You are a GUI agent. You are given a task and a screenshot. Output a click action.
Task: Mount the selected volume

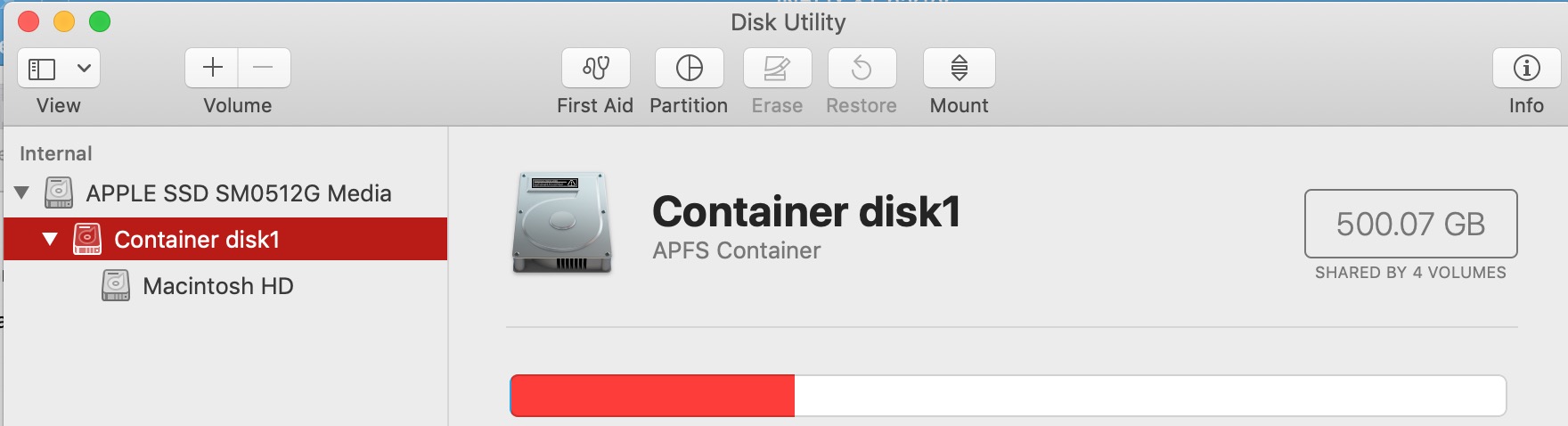click(x=959, y=68)
